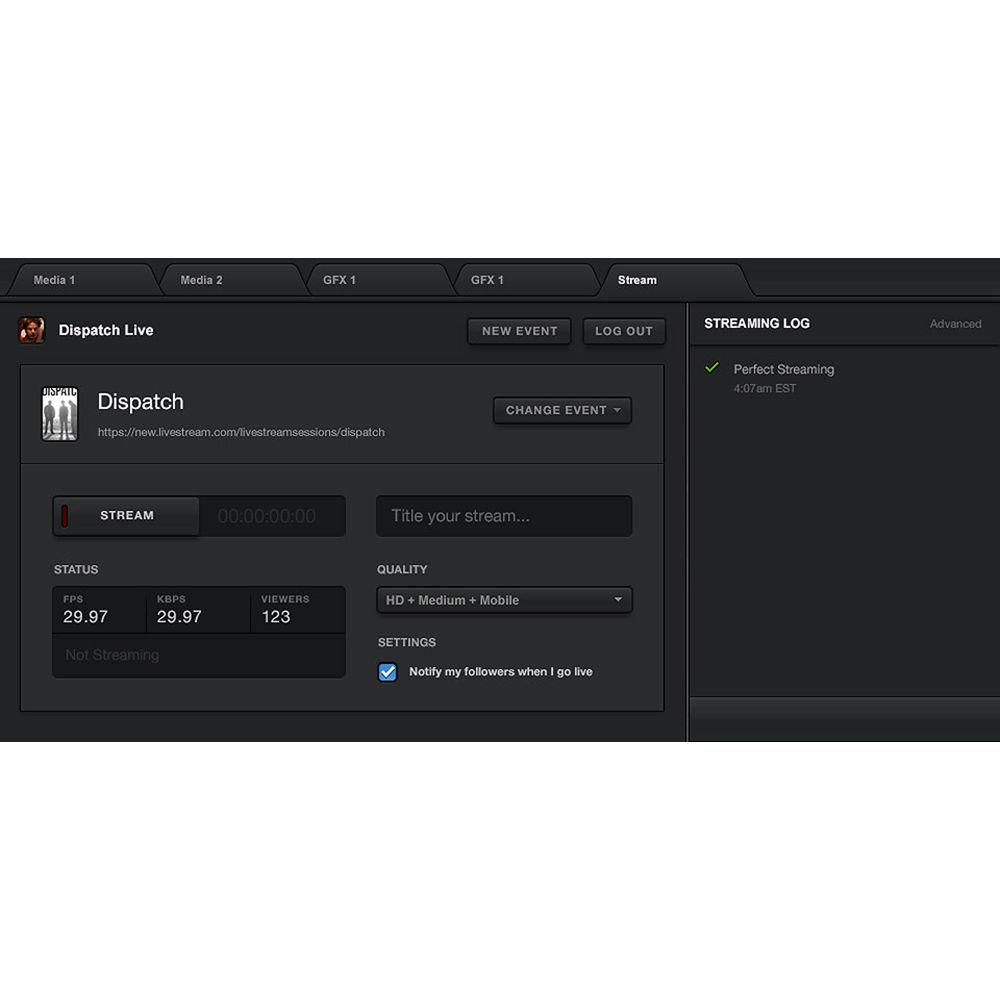Click the Title your stream input field
This screenshot has height=1000, width=1000.
pyautogui.click(x=504, y=516)
